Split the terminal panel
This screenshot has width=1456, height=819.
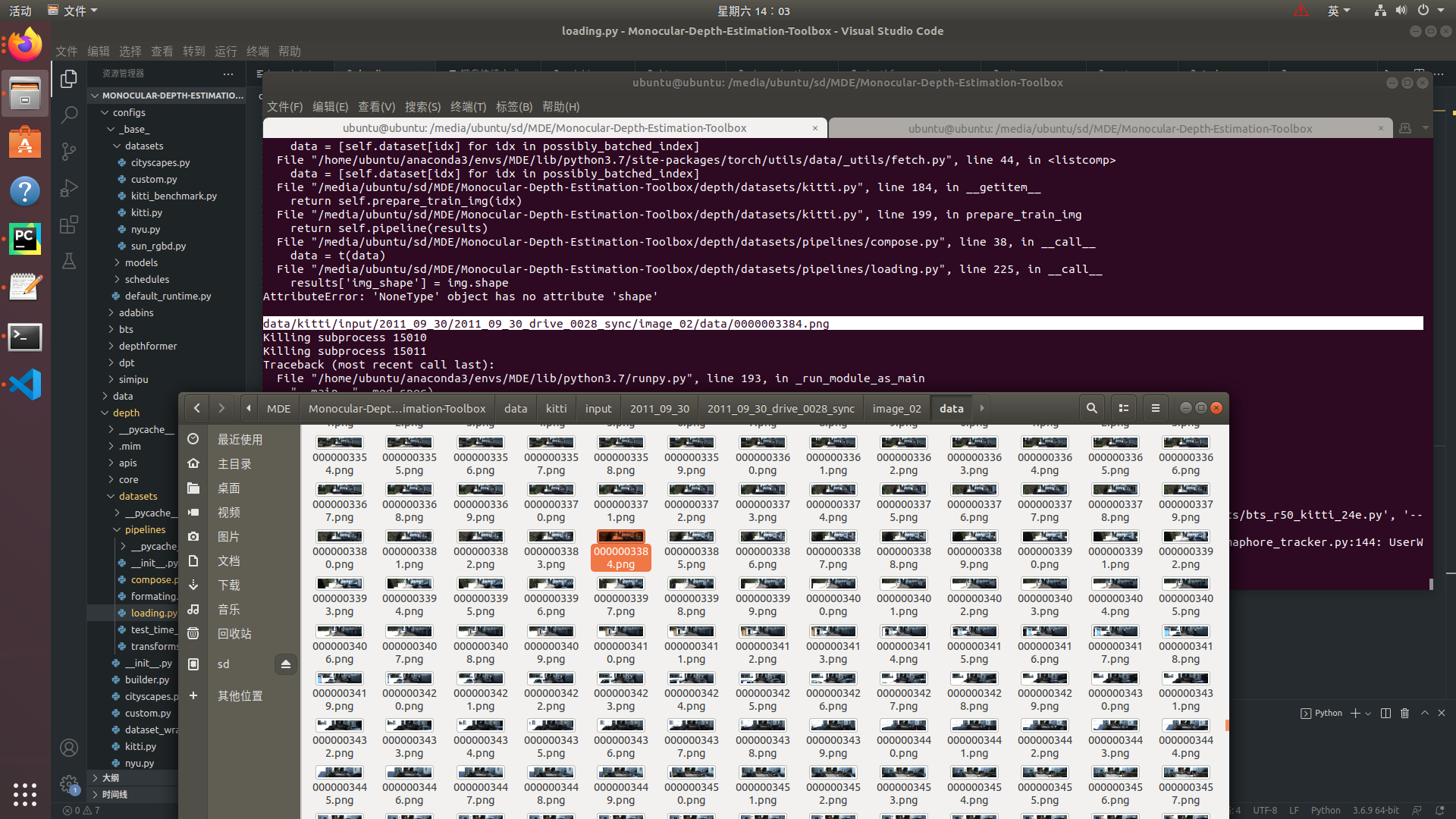point(1386,713)
